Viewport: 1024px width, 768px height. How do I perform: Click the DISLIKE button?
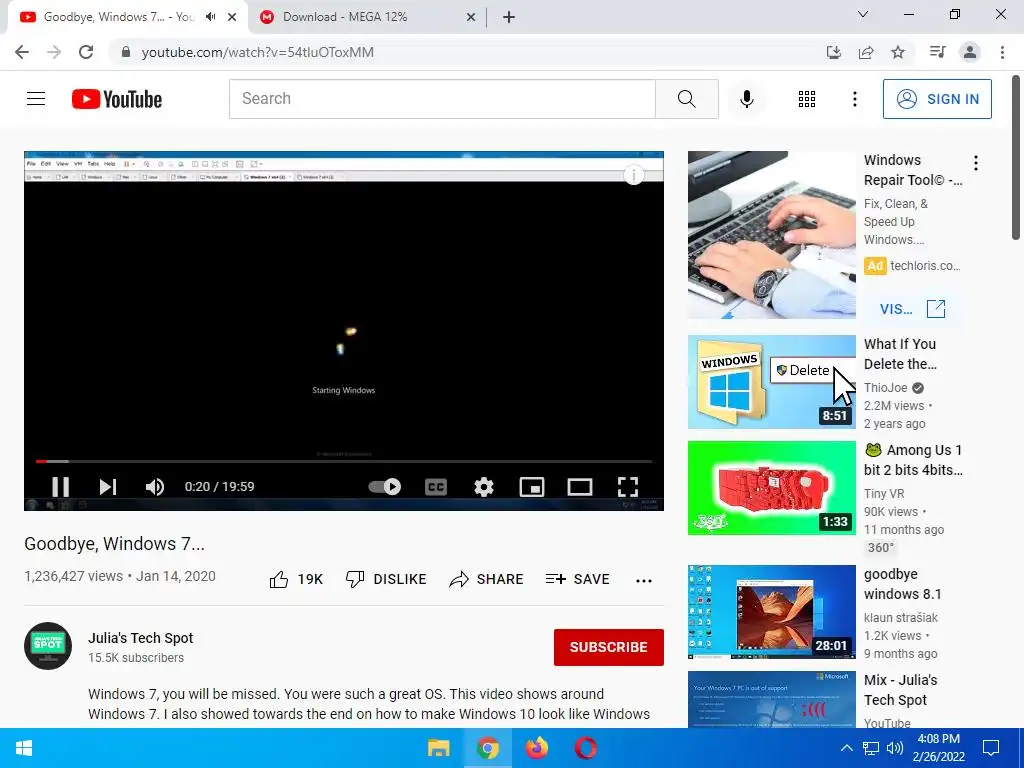click(x=386, y=579)
